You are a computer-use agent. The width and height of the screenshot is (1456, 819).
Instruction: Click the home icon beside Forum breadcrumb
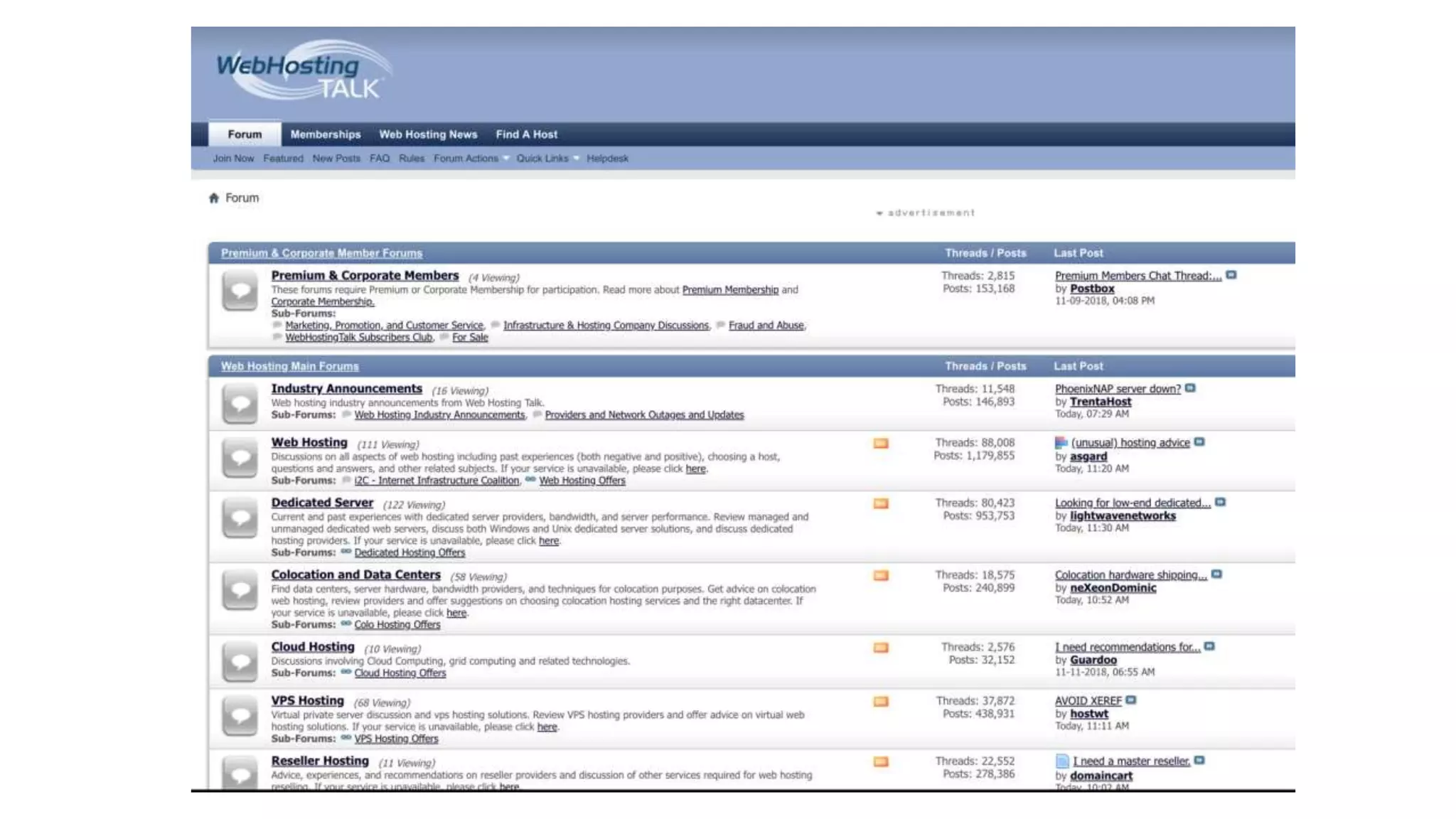213,198
